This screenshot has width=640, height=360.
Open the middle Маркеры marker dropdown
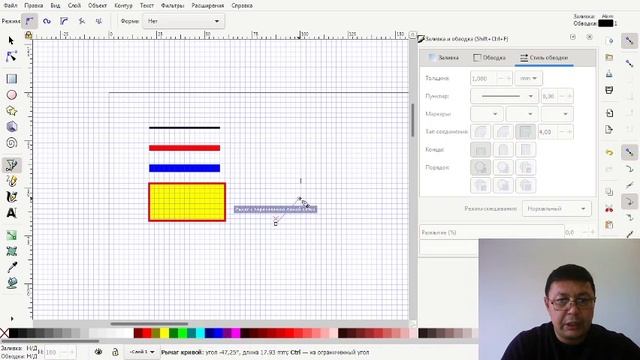(522, 114)
